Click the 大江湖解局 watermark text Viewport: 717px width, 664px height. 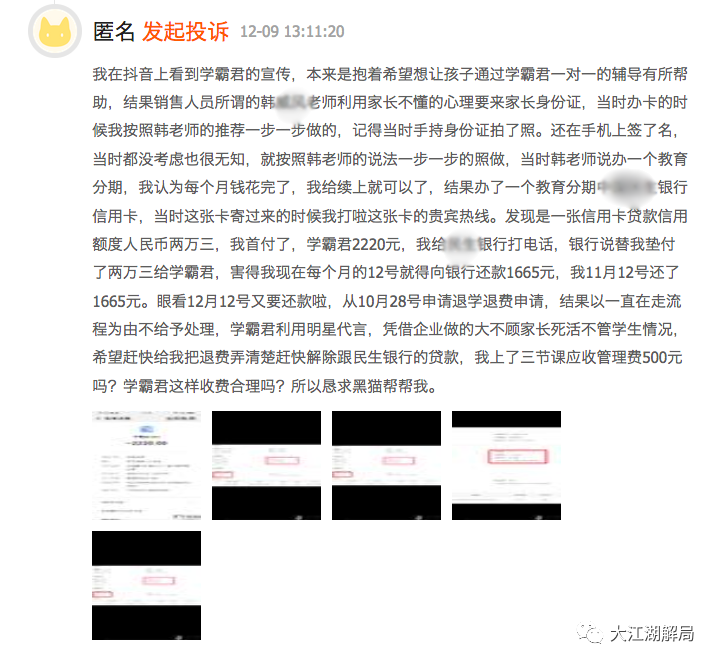(x=652, y=633)
